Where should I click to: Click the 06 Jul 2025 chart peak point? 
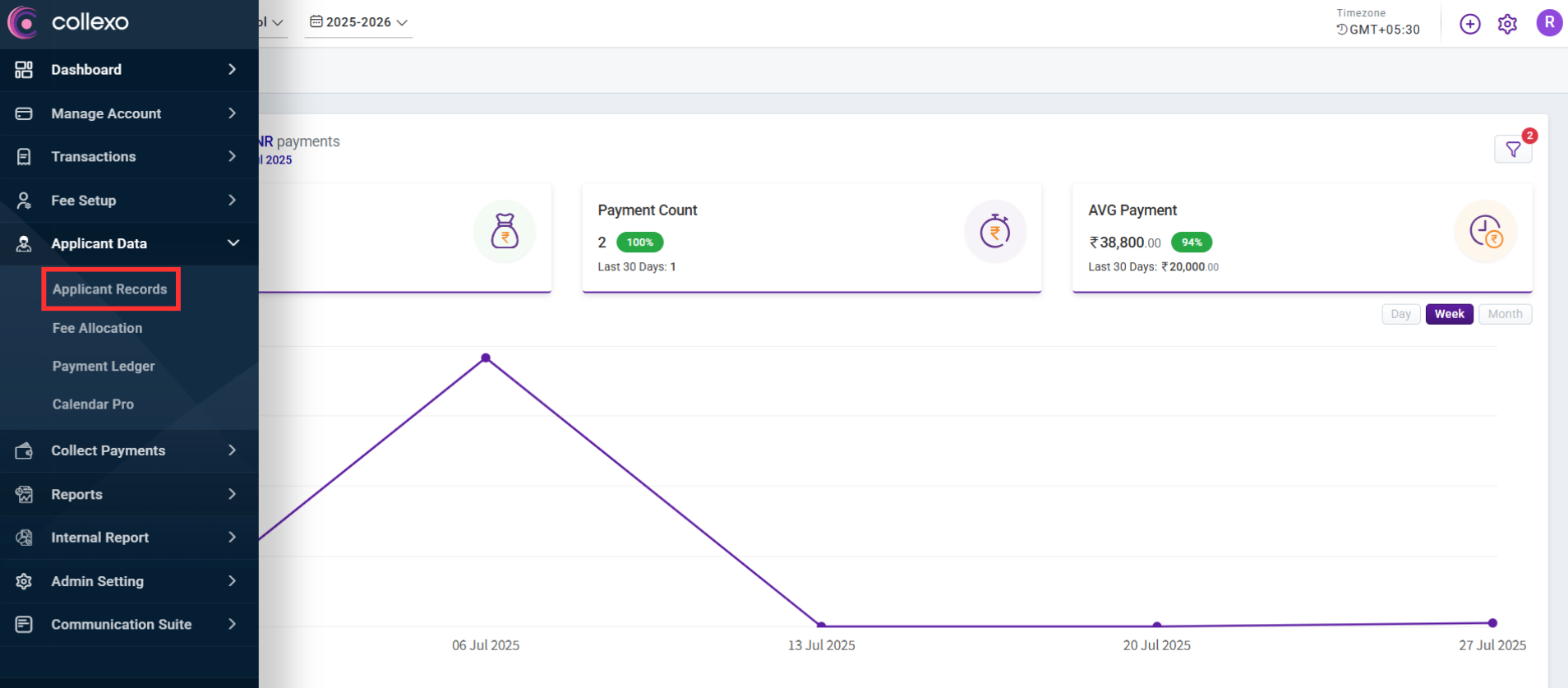click(x=486, y=358)
